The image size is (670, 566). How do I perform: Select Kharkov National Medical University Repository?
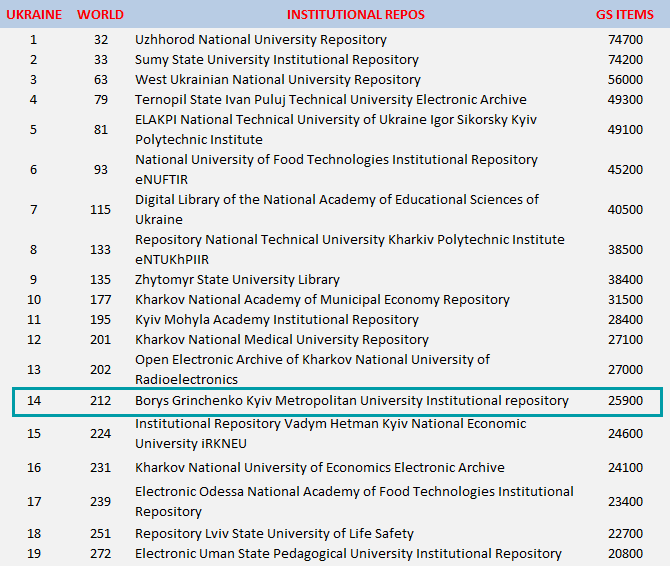(x=282, y=340)
